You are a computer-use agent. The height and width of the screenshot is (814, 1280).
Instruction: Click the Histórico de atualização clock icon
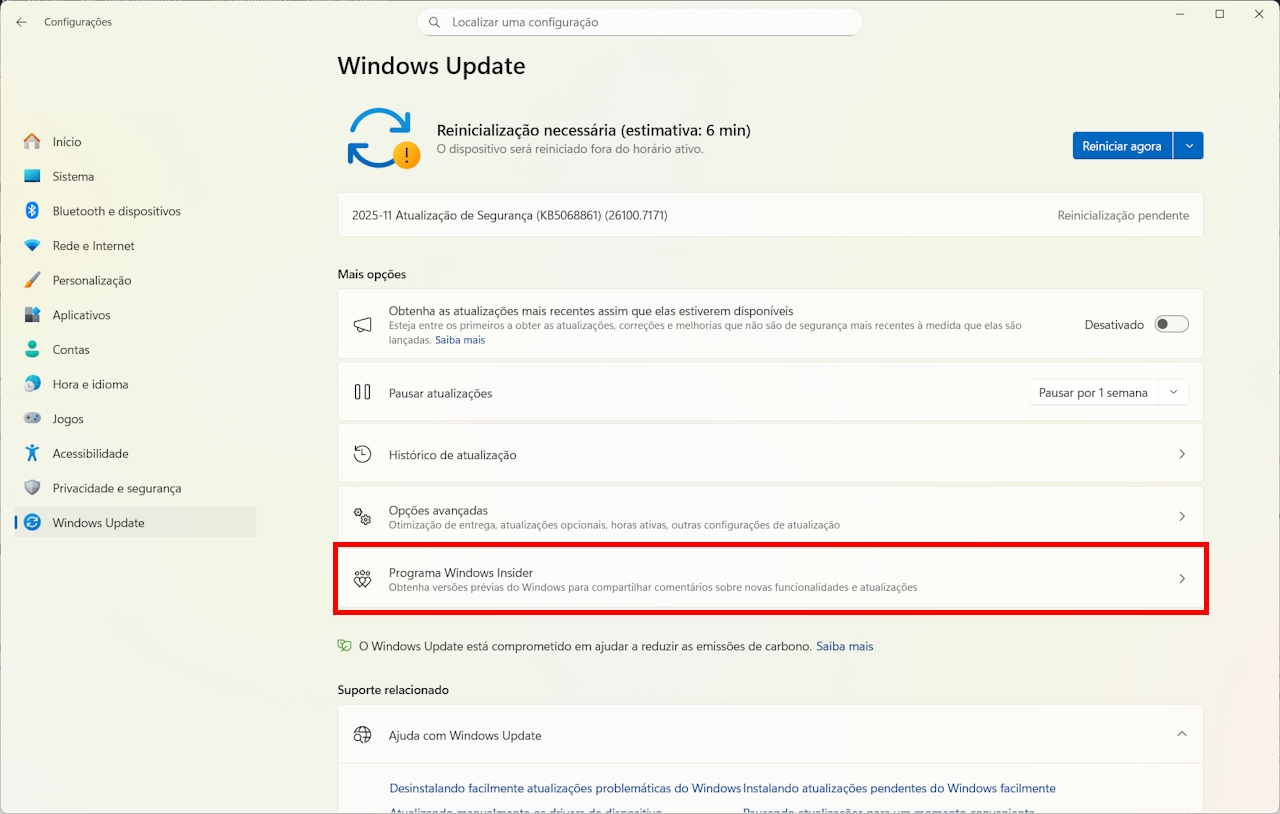pos(362,453)
